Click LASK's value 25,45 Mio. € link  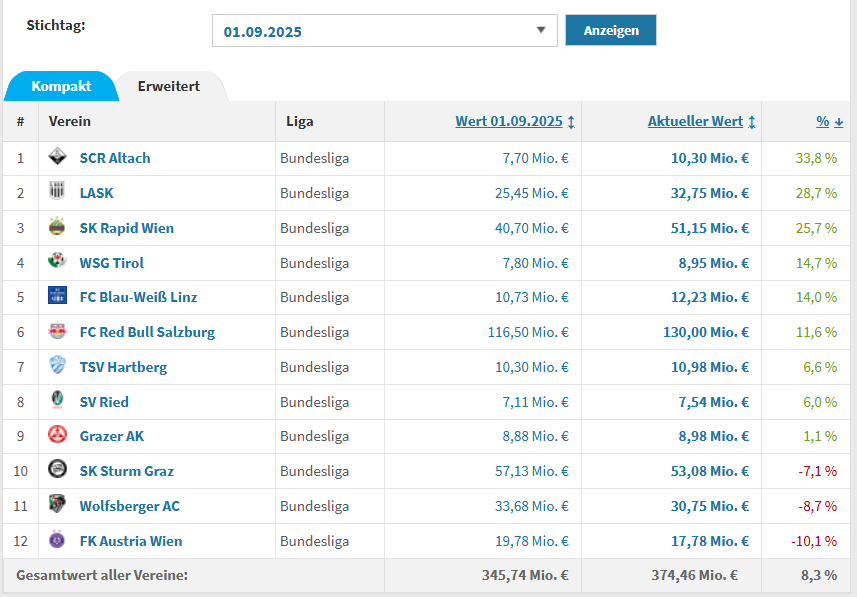pyautogui.click(x=531, y=193)
